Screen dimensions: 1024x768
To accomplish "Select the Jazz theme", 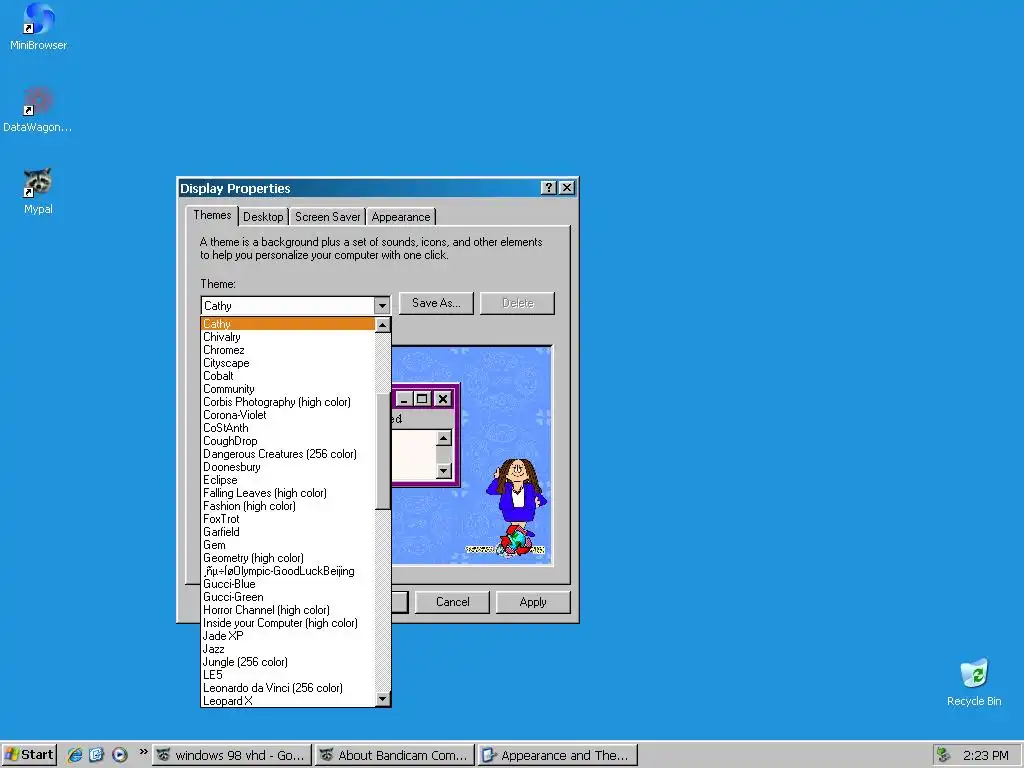I will click(x=288, y=649).
